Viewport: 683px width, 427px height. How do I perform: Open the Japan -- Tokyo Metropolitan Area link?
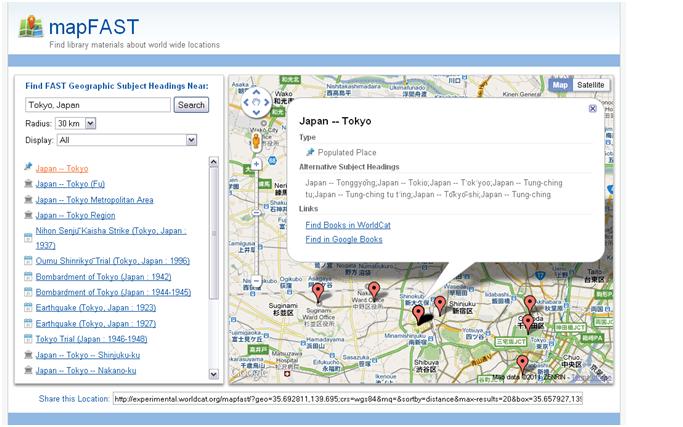tap(95, 200)
